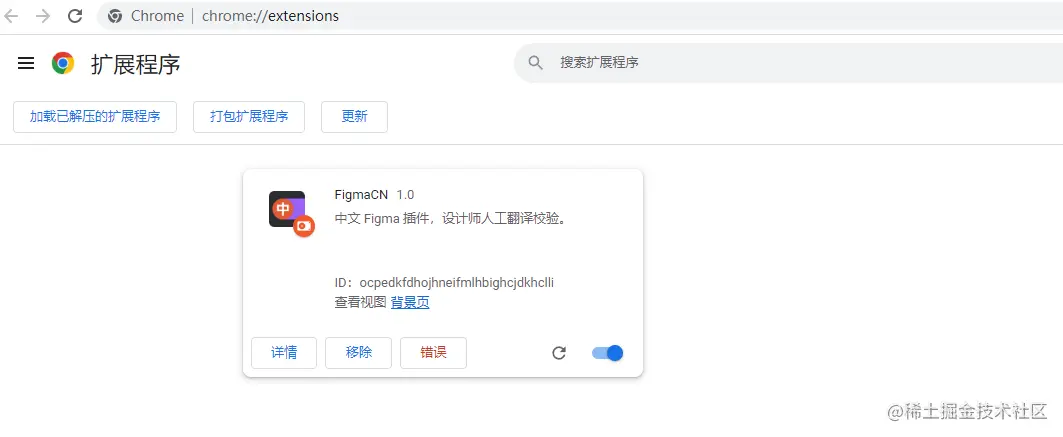
Task: Open the 背景页 link
Action: [410, 303]
